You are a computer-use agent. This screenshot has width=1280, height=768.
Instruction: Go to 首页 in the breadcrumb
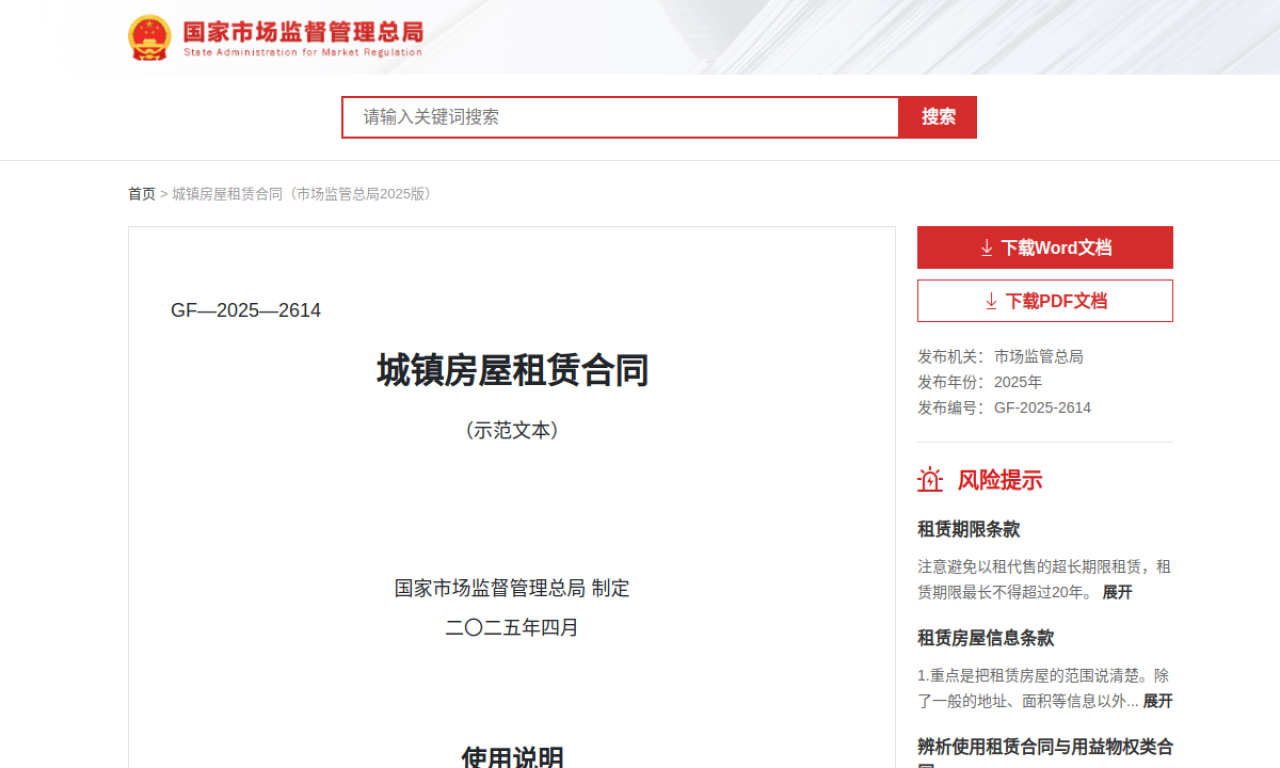click(141, 194)
